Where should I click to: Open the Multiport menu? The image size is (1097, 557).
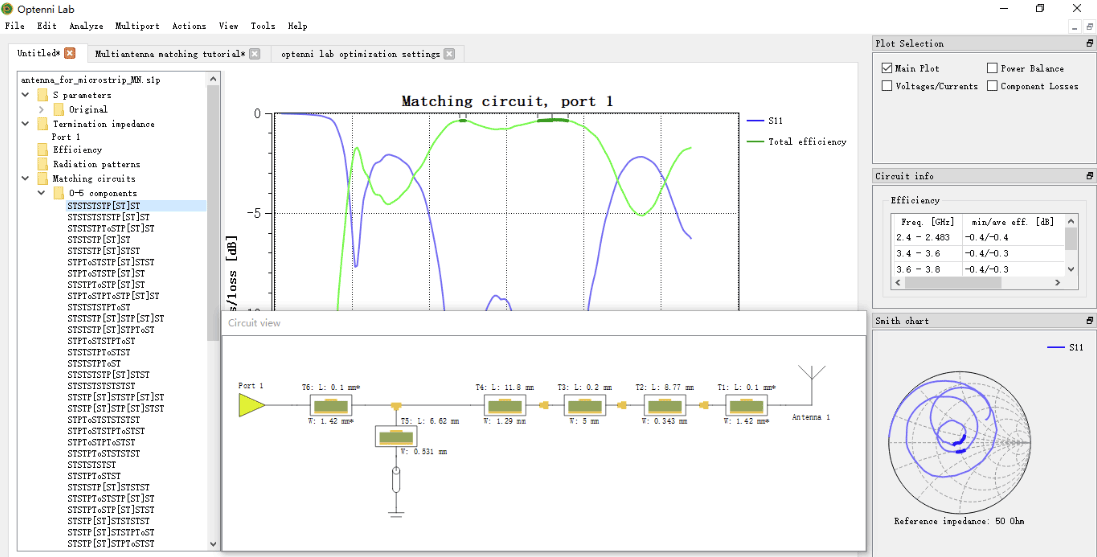pos(137,26)
